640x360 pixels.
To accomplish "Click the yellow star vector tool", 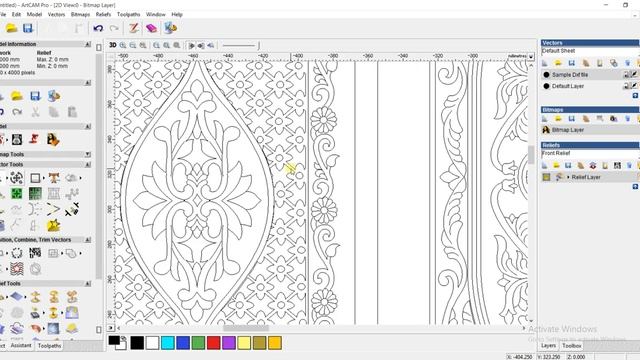I will pos(53,225).
